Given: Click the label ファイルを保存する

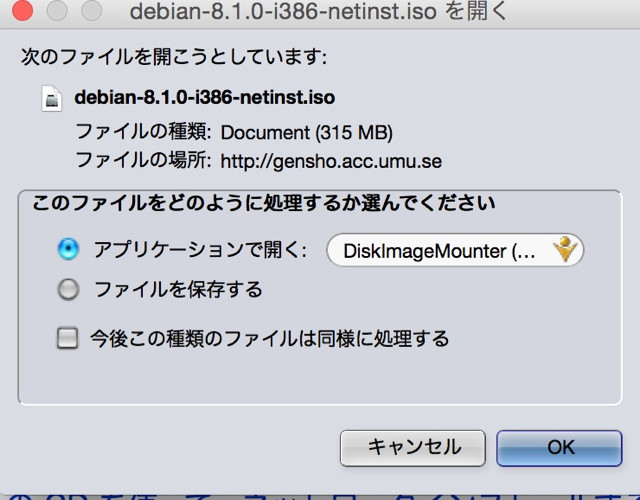Looking at the screenshot, I should pyautogui.click(x=178, y=289).
